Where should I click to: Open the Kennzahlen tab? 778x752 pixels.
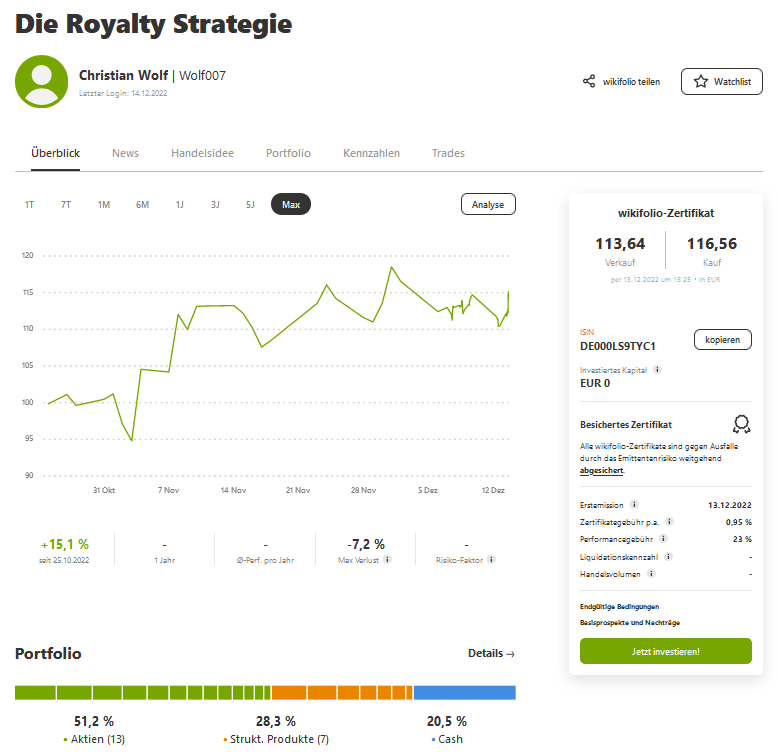click(371, 153)
